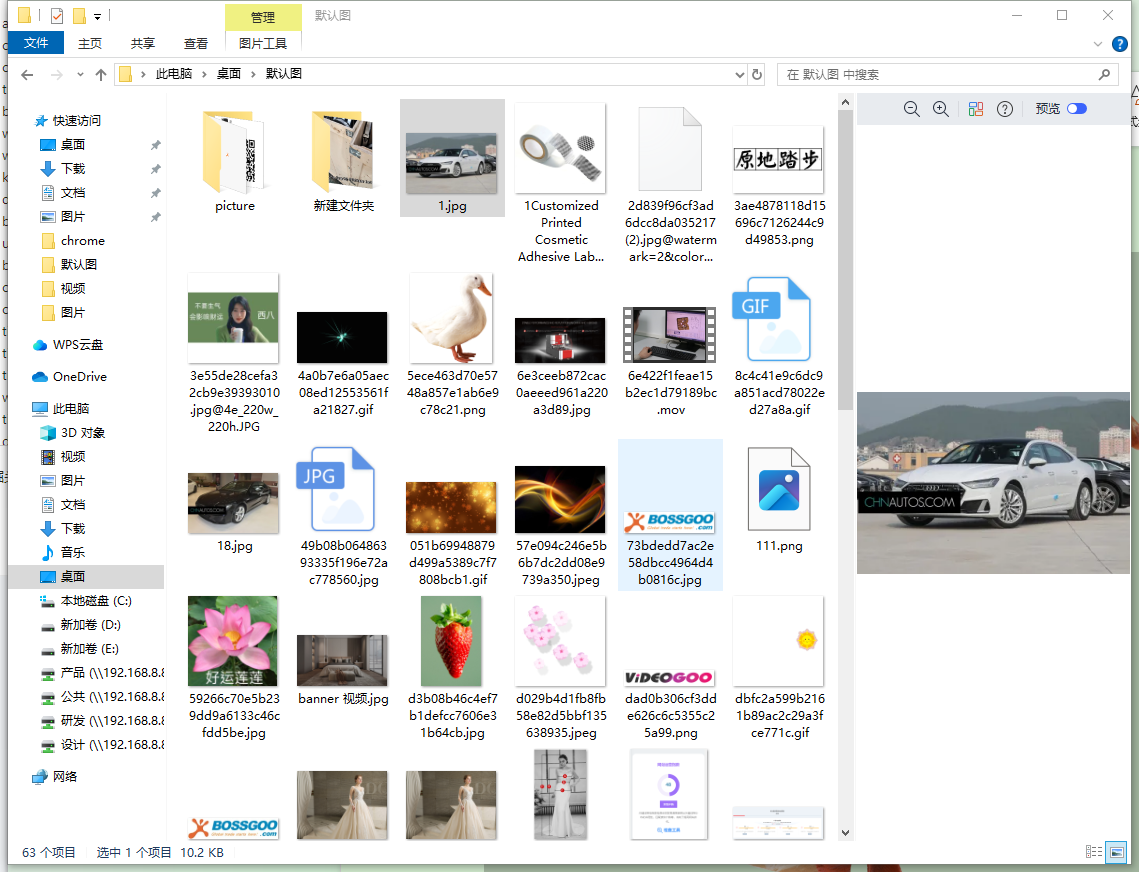Toggle the 预览 preview switch
This screenshot has width=1139, height=872.
pyautogui.click(x=1077, y=109)
